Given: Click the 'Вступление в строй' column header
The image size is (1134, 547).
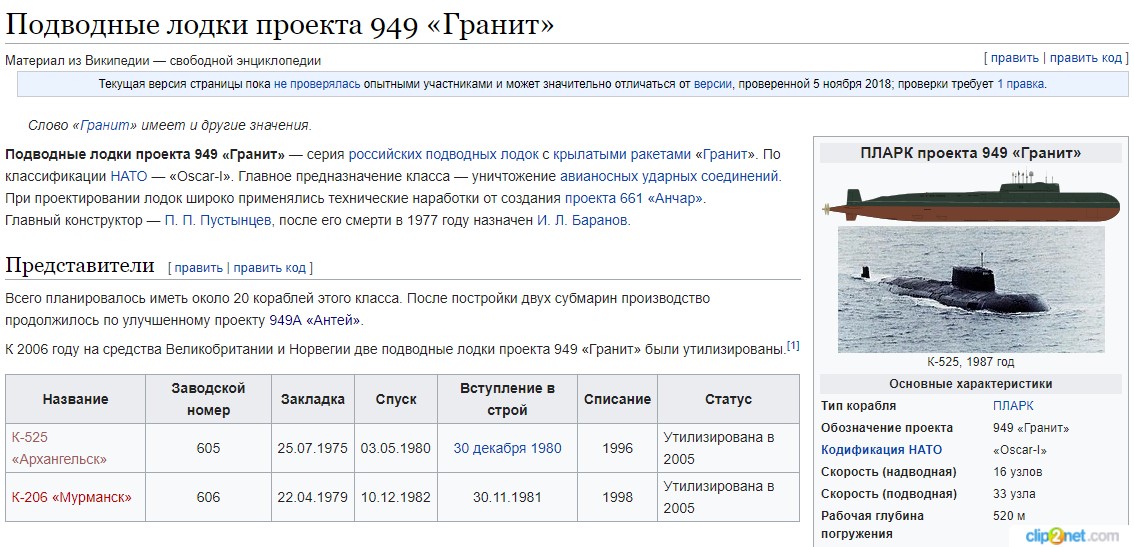Looking at the screenshot, I should click(x=508, y=399).
